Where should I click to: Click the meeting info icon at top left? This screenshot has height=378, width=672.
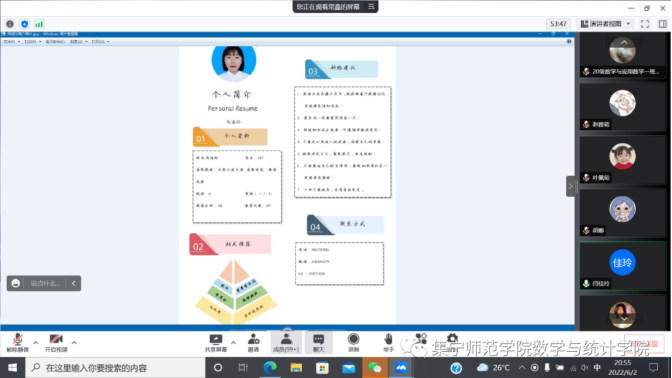tap(10, 24)
